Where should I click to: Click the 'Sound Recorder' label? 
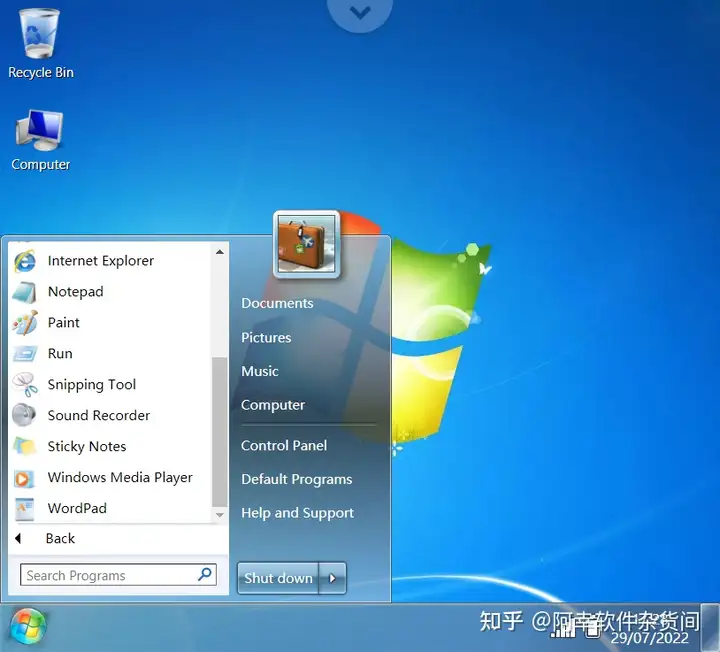point(99,415)
